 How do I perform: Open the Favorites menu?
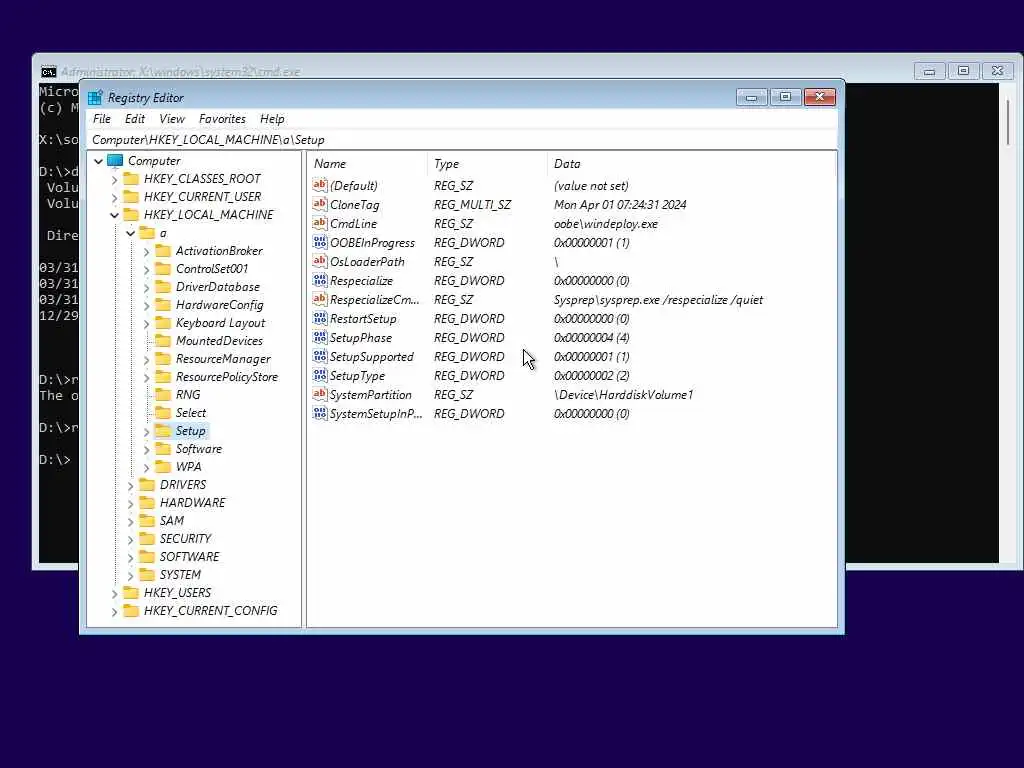[x=223, y=119]
